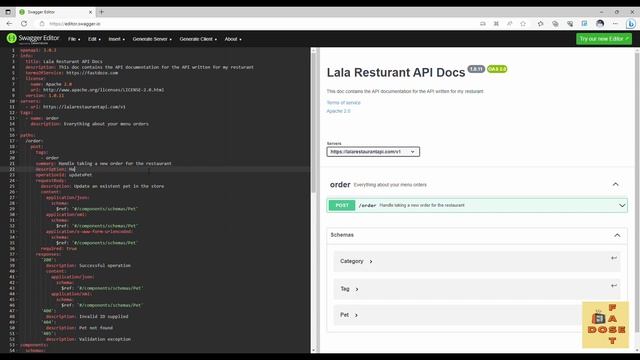640x360 pixels.
Task: Open the Generate Client menu
Action: [x=198, y=39]
